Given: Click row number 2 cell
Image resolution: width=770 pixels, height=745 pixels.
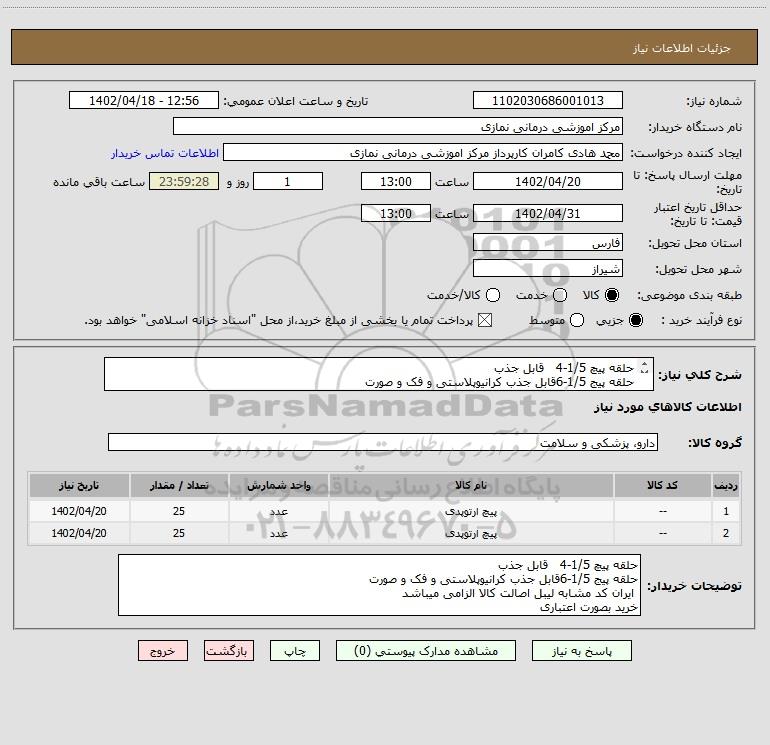Looking at the screenshot, I should [726, 533].
